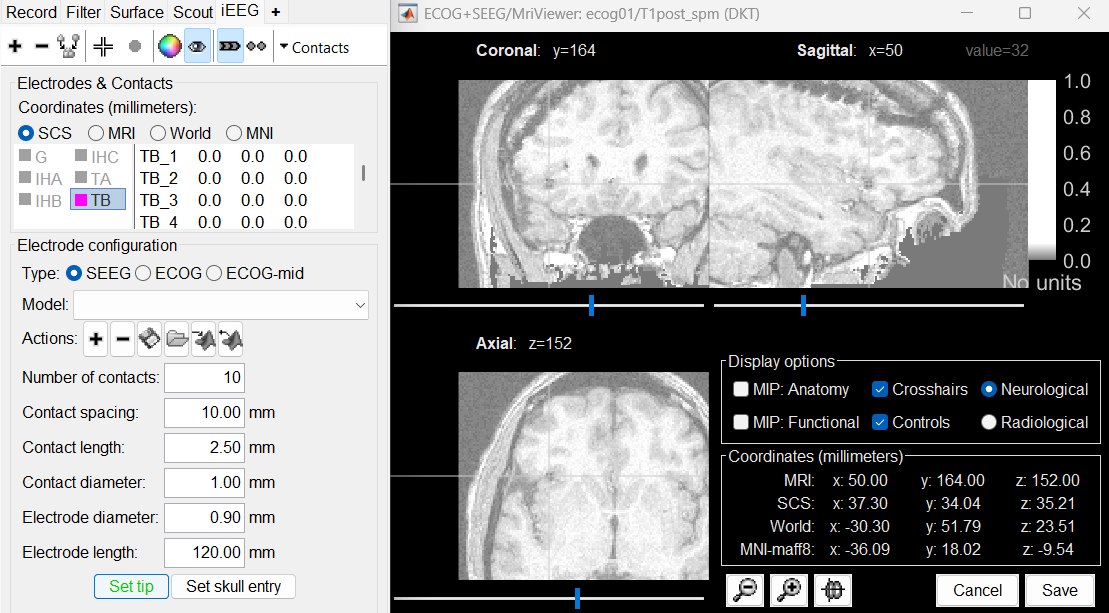The image size is (1109, 613).
Task: Click the crosshair position icon in iEEG toolbar
Action: (x=103, y=47)
